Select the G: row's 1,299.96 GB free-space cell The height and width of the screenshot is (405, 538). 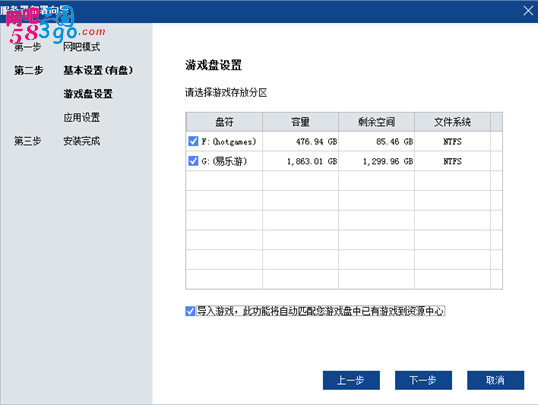point(376,161)
